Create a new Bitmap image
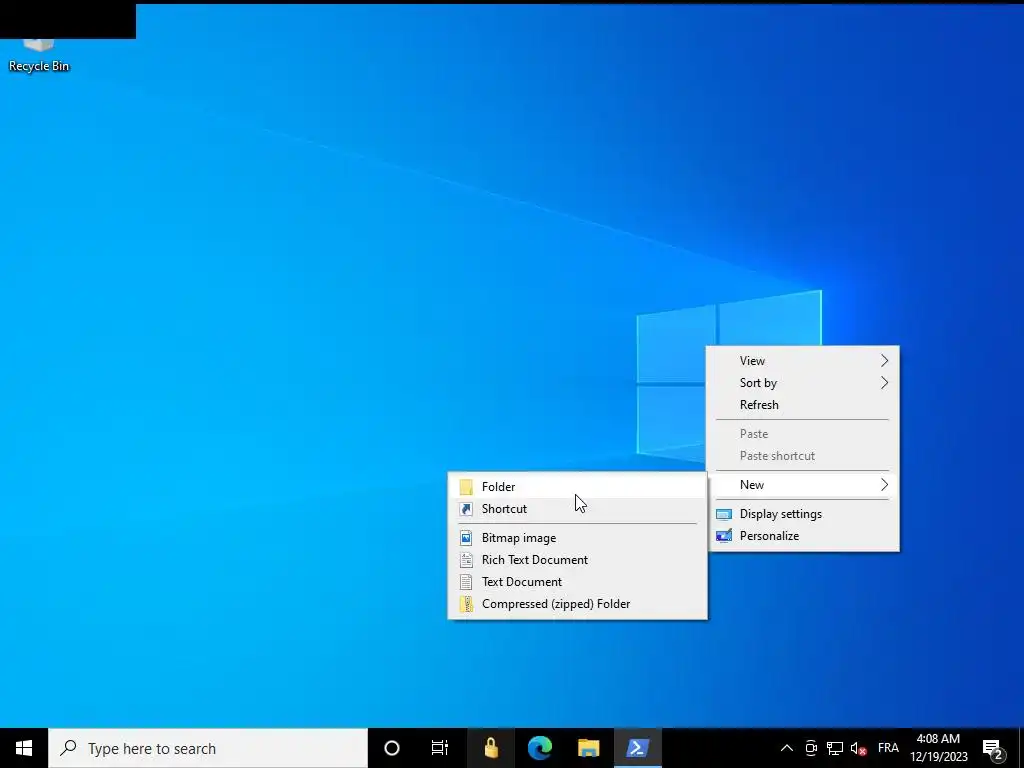Viewport: 1024px width, 768px height. (577, 538)
